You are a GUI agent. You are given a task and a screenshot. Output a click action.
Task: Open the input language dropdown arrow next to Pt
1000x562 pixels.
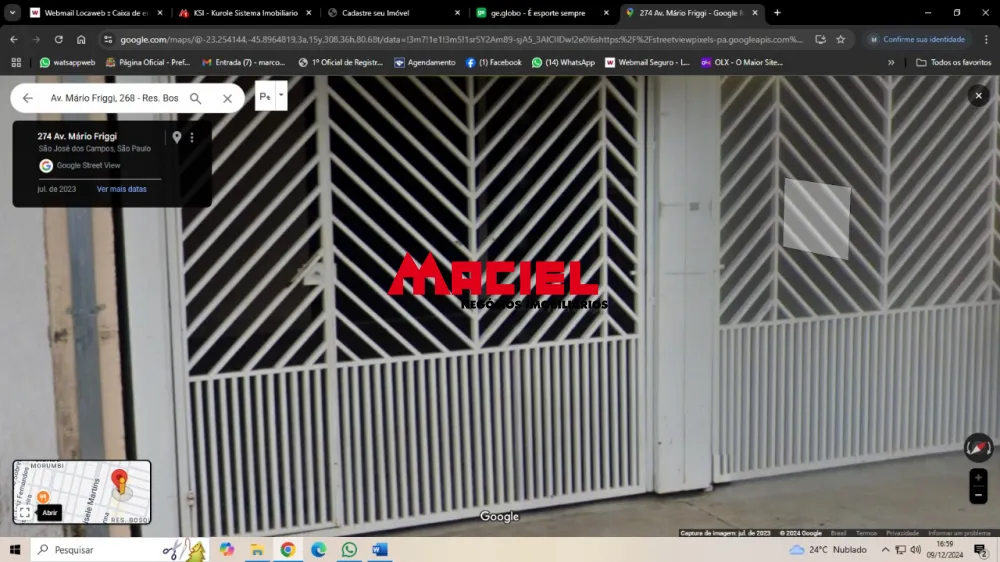pos(282,96)
